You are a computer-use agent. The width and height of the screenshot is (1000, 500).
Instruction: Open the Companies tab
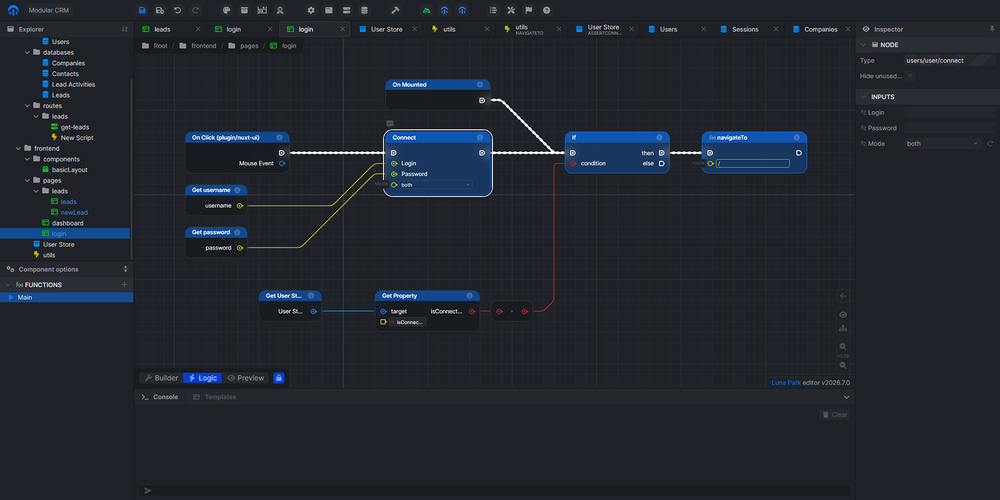[820, 29]
